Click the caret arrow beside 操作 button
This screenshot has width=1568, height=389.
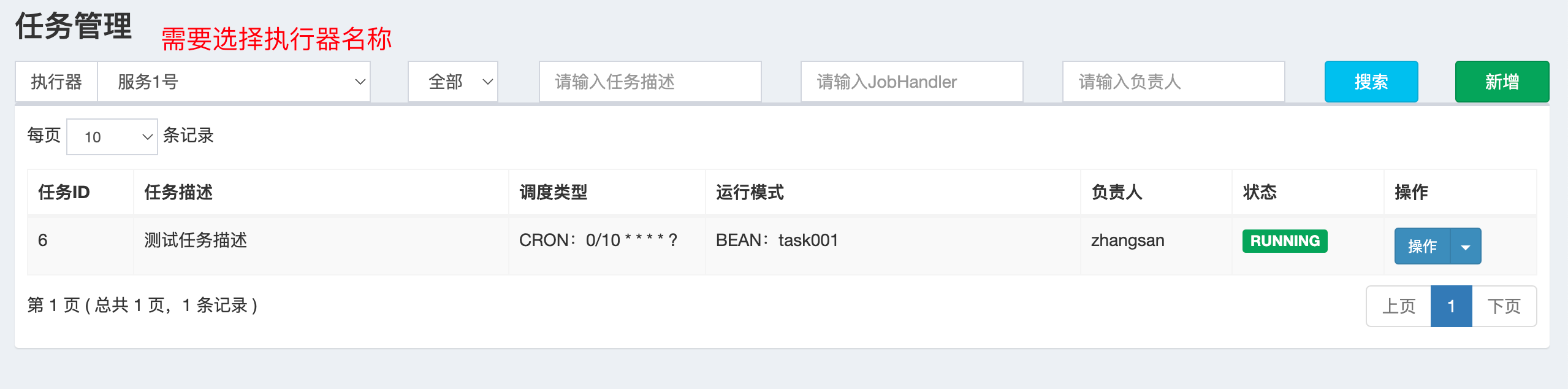pyautogui.click(x=1466, y=247)
